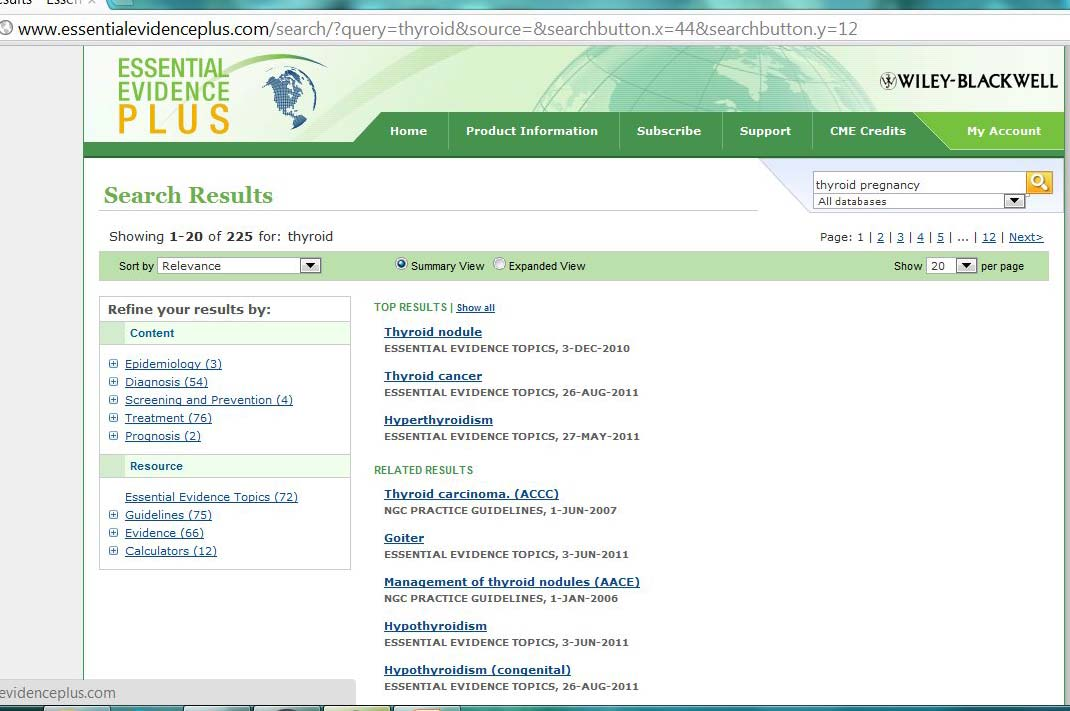Open Hypothyroidism (congenital) result
Viewport: 1070px width, 711px height.
477,669
